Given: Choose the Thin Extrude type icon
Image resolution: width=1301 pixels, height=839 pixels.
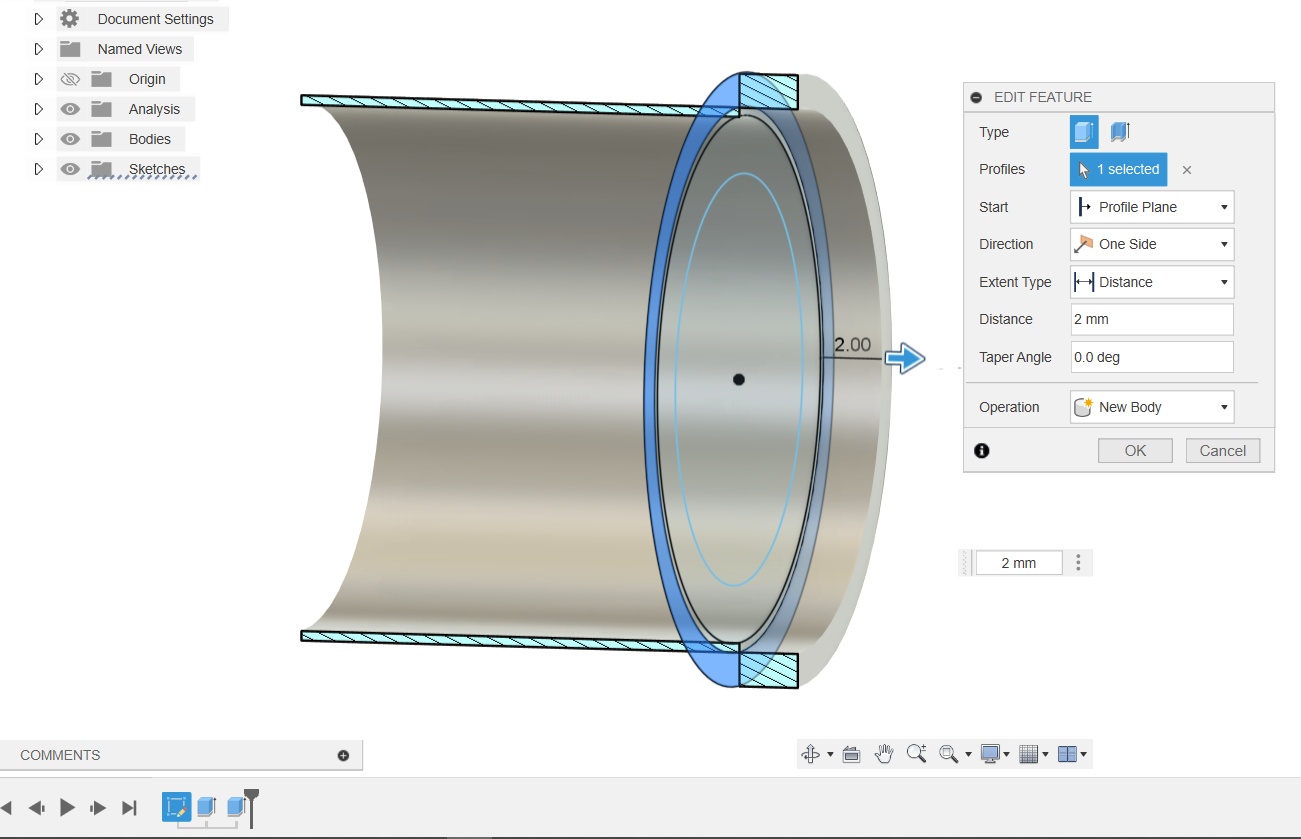Looking at the screenshot, I should (1120, 132).
